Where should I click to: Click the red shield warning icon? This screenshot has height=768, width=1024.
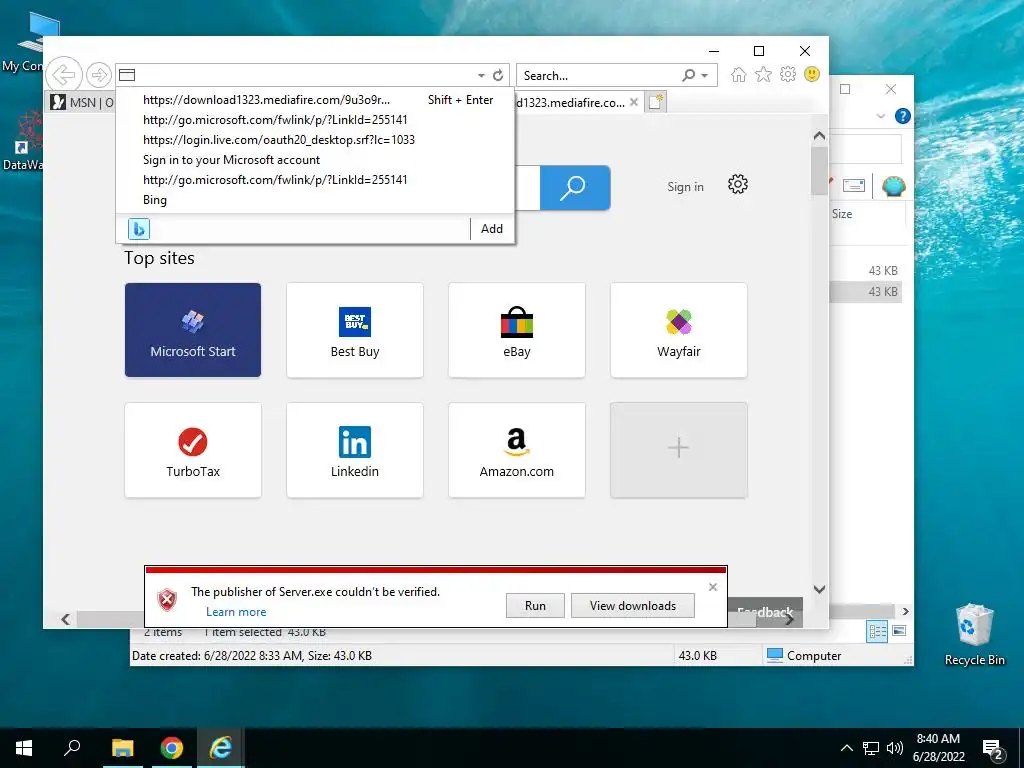167,600
